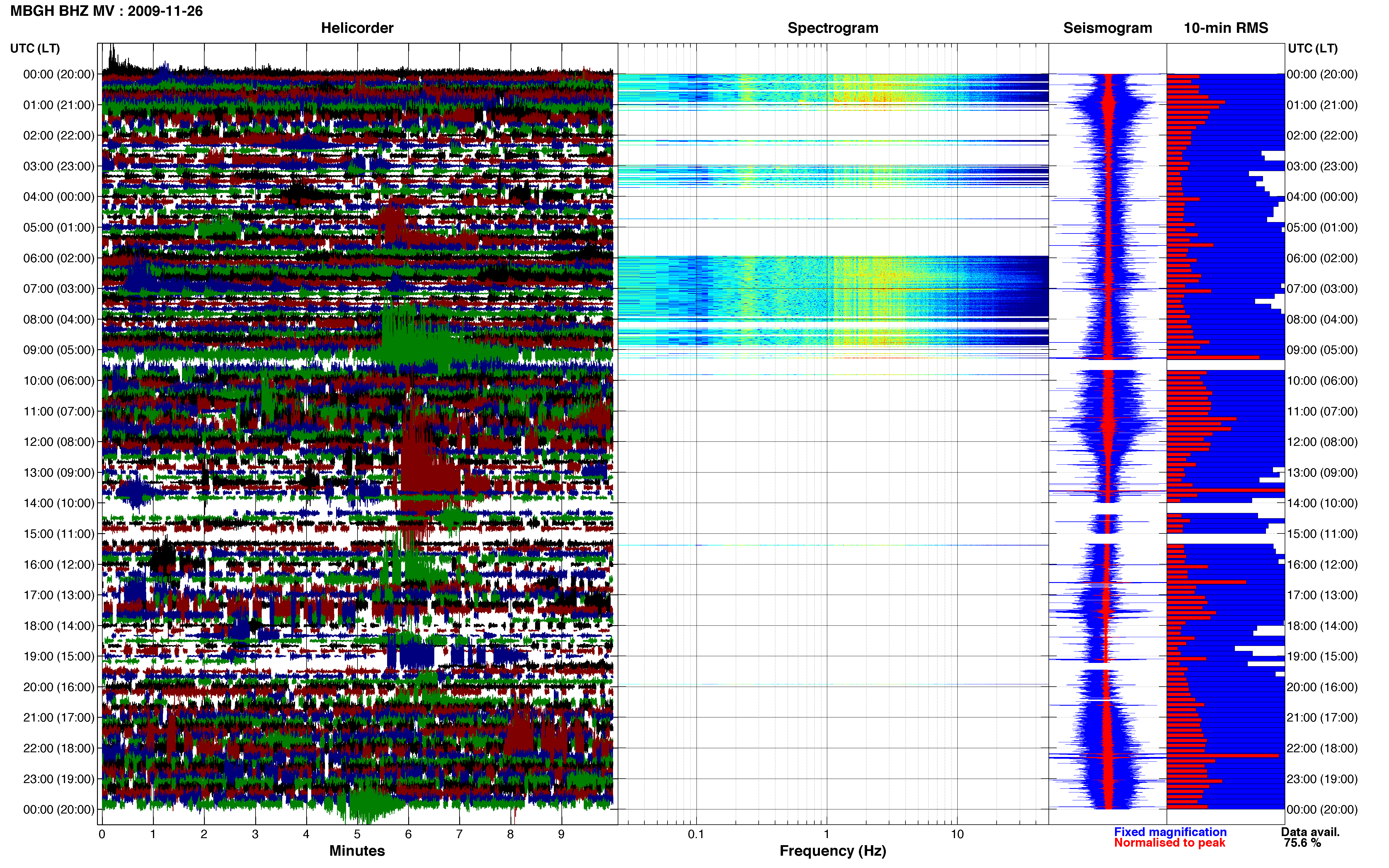Click right-side time label '22:00 (18:00)'
The image size is (1389, 868).
[1322, 748]
